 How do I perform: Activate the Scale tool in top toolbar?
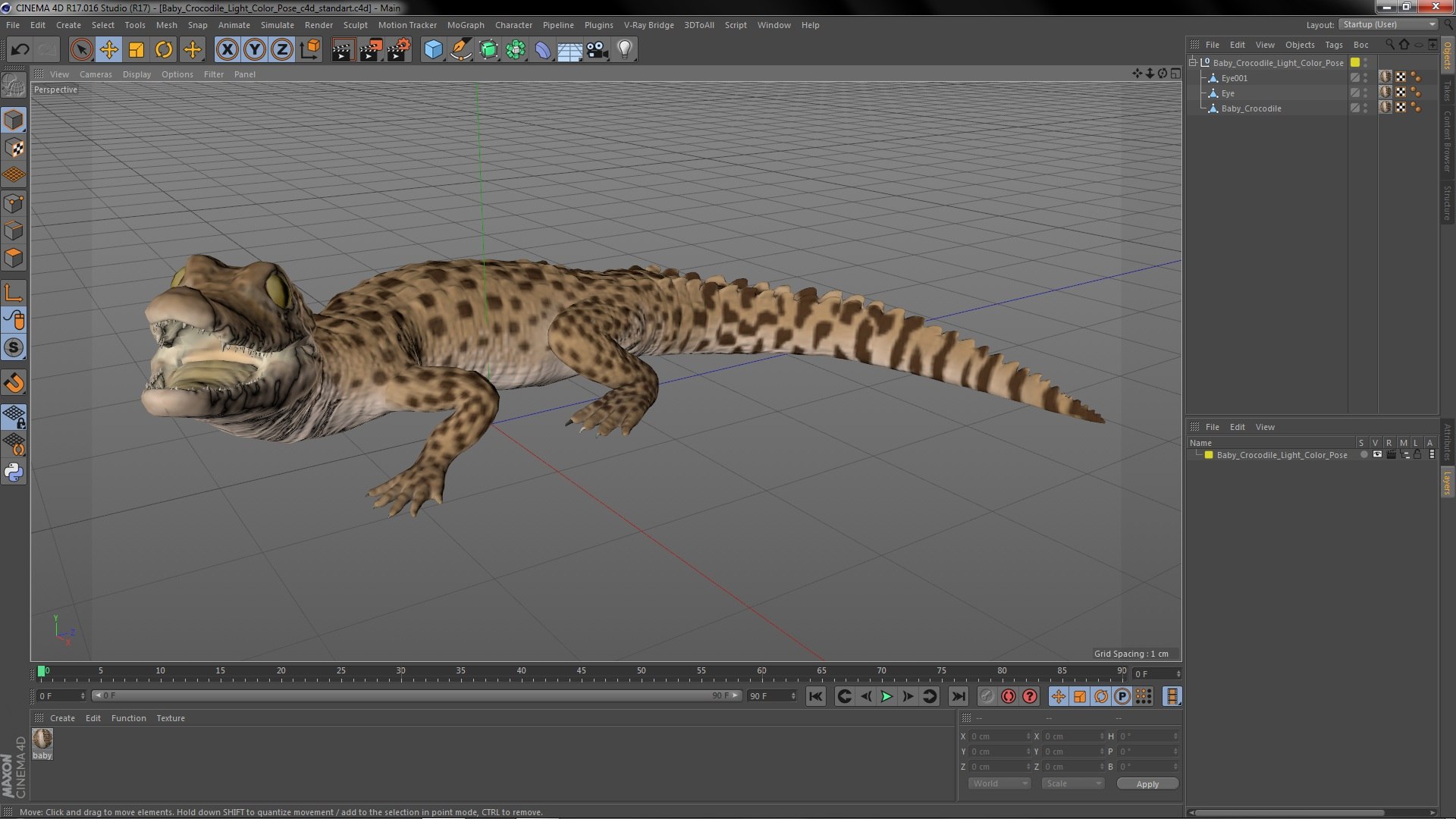coord(136,50)
